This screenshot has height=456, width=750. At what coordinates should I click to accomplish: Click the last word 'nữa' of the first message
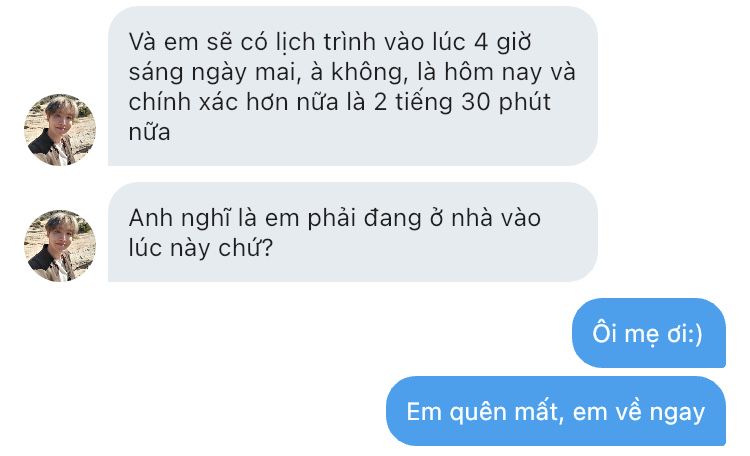click(x=149, y=132)
